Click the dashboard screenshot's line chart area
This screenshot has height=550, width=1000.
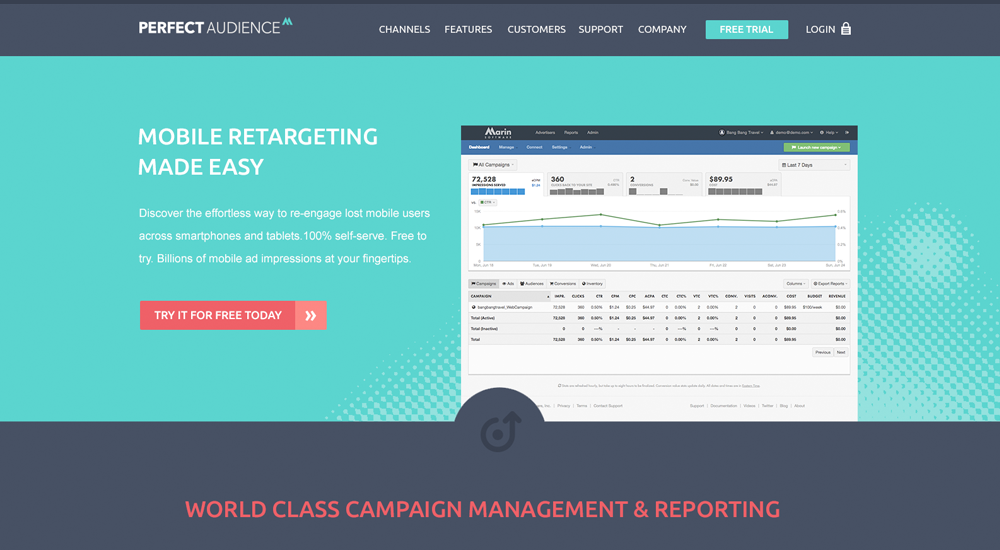(x=660, y=235)
